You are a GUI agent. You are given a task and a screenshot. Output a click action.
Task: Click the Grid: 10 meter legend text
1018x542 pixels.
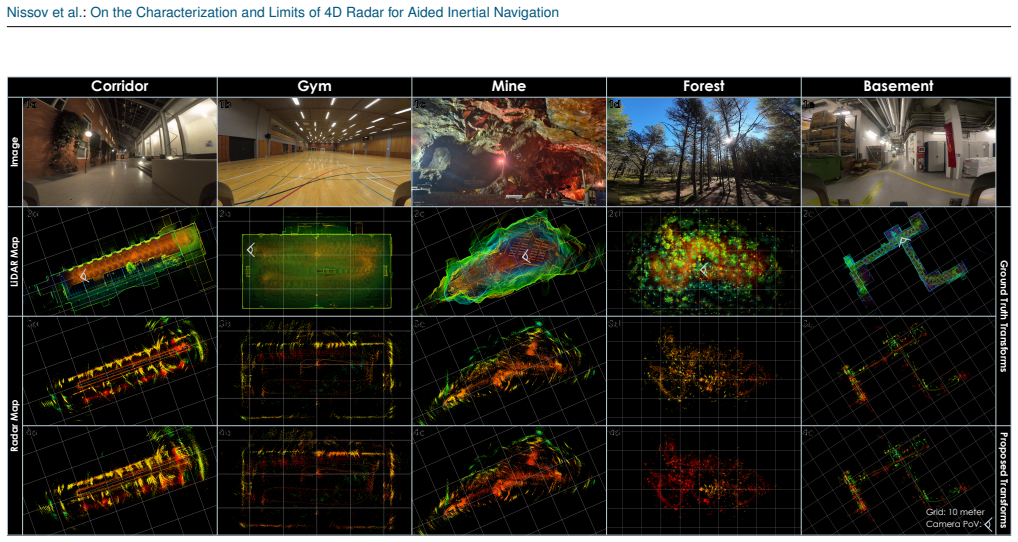[x=955, y=512]
